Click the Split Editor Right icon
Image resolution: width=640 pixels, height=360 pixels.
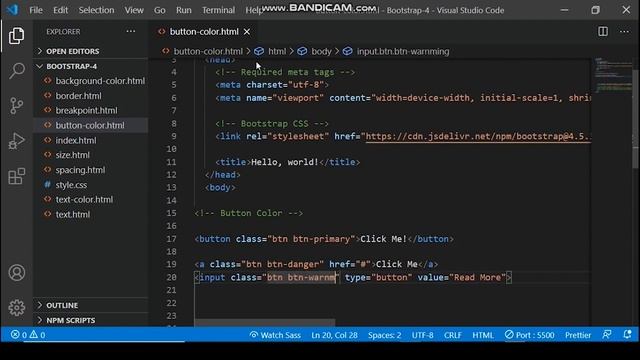tap(603, 31)
